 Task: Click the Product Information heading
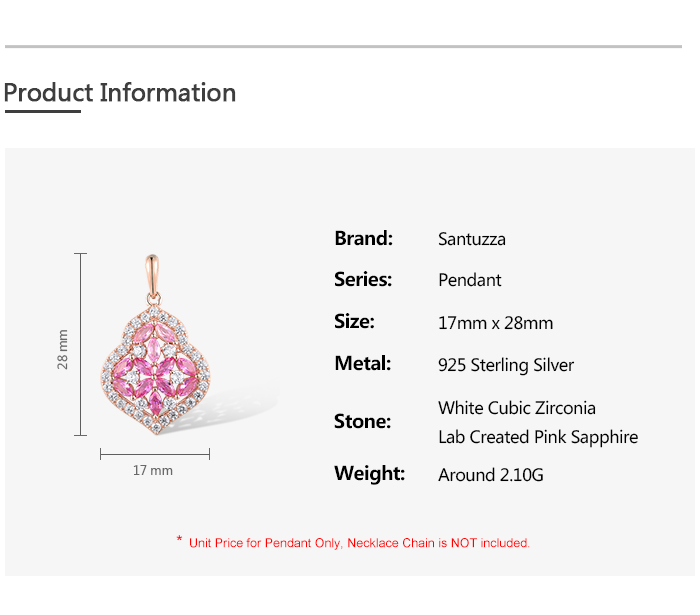(120, 93)
